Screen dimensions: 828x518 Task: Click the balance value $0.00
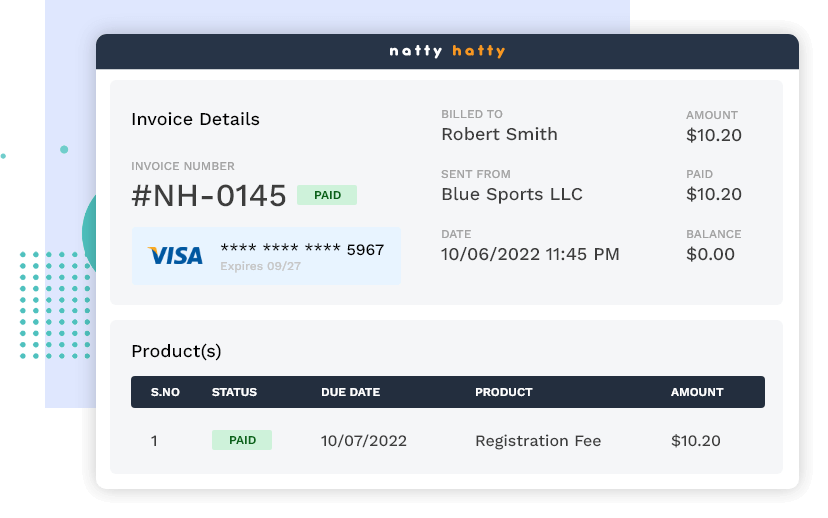click(x=710, y=254)
